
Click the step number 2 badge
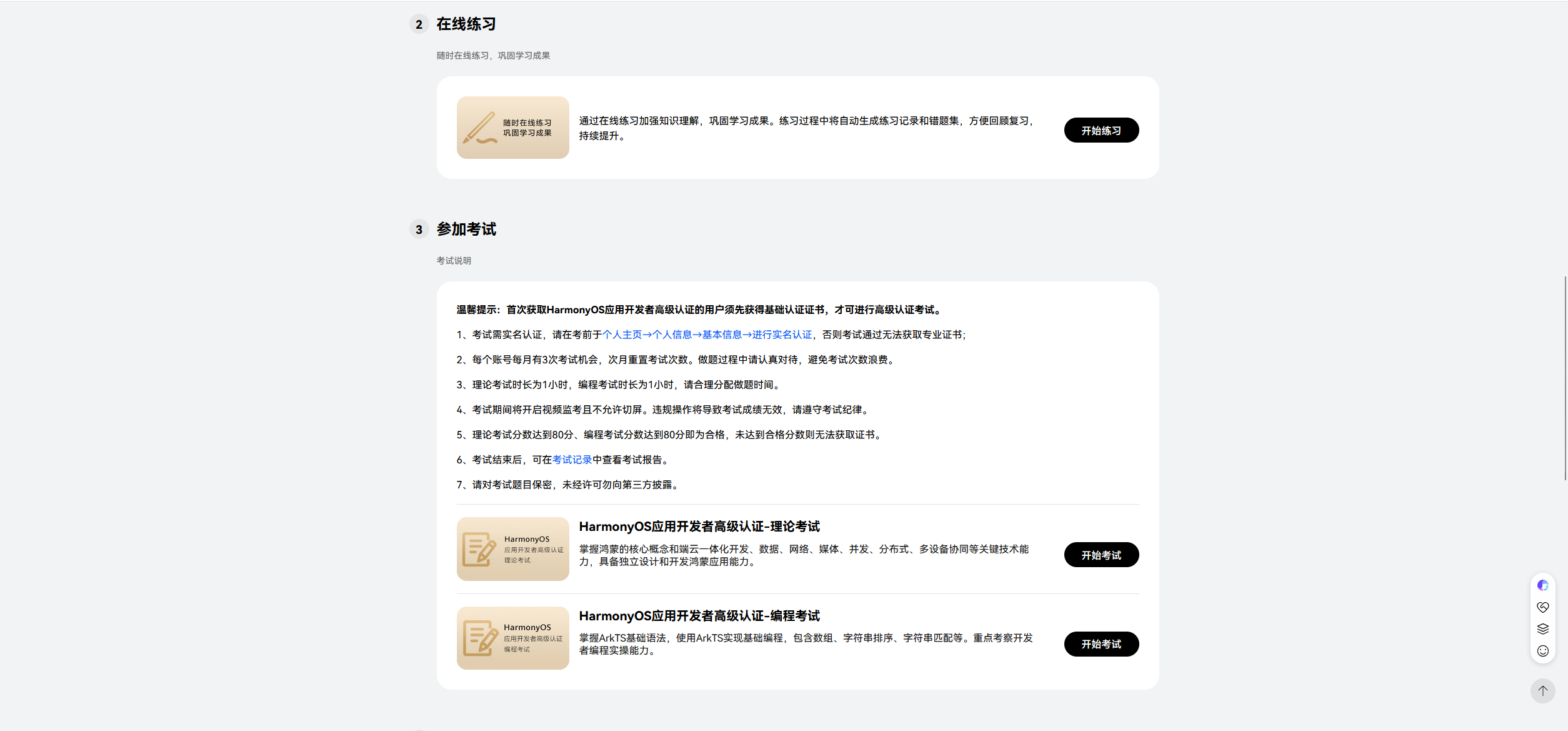tap(419, 25)
